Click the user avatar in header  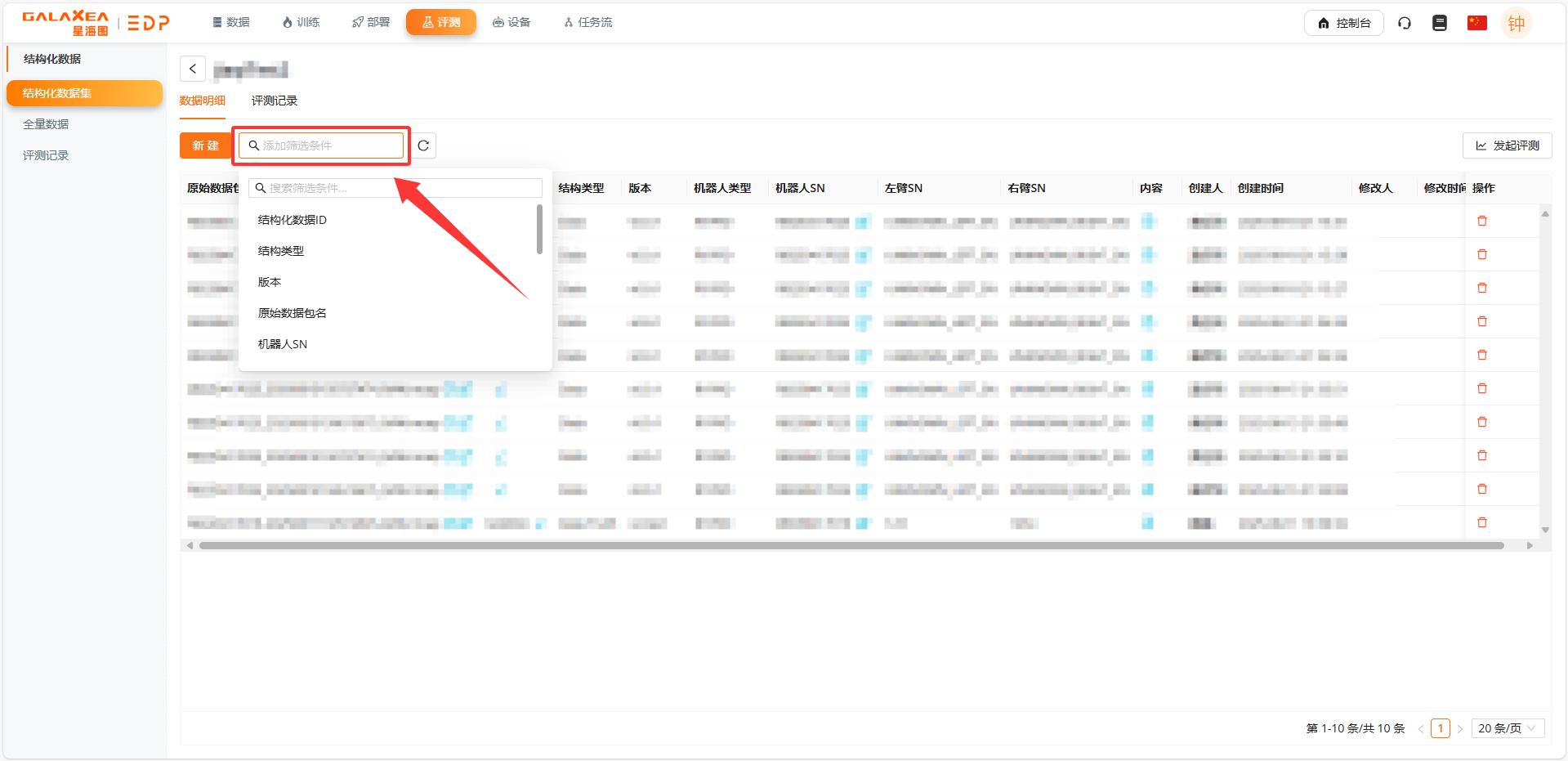pos(1516,23)
